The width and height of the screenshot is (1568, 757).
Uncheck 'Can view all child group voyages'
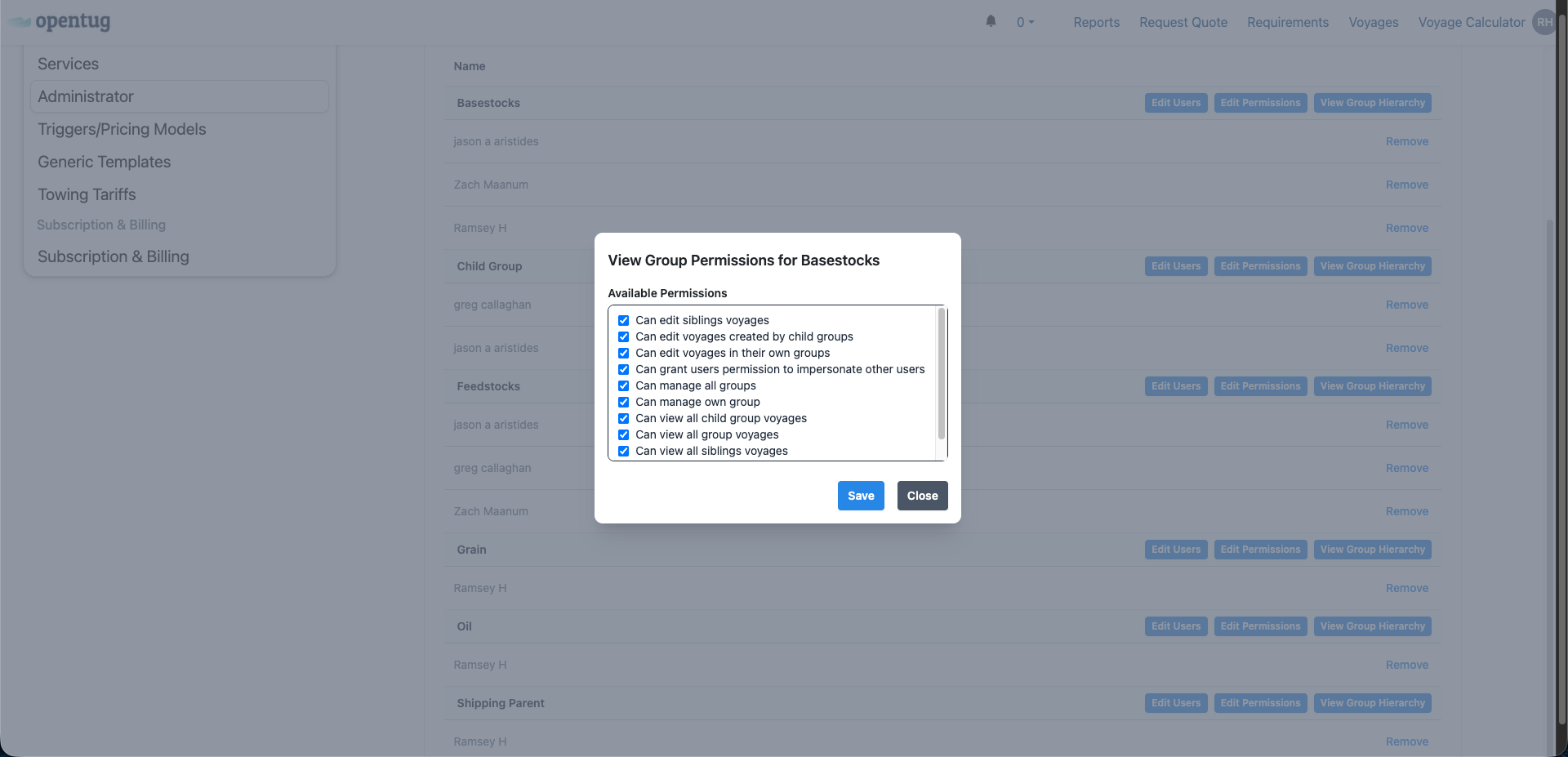point(624,418)
